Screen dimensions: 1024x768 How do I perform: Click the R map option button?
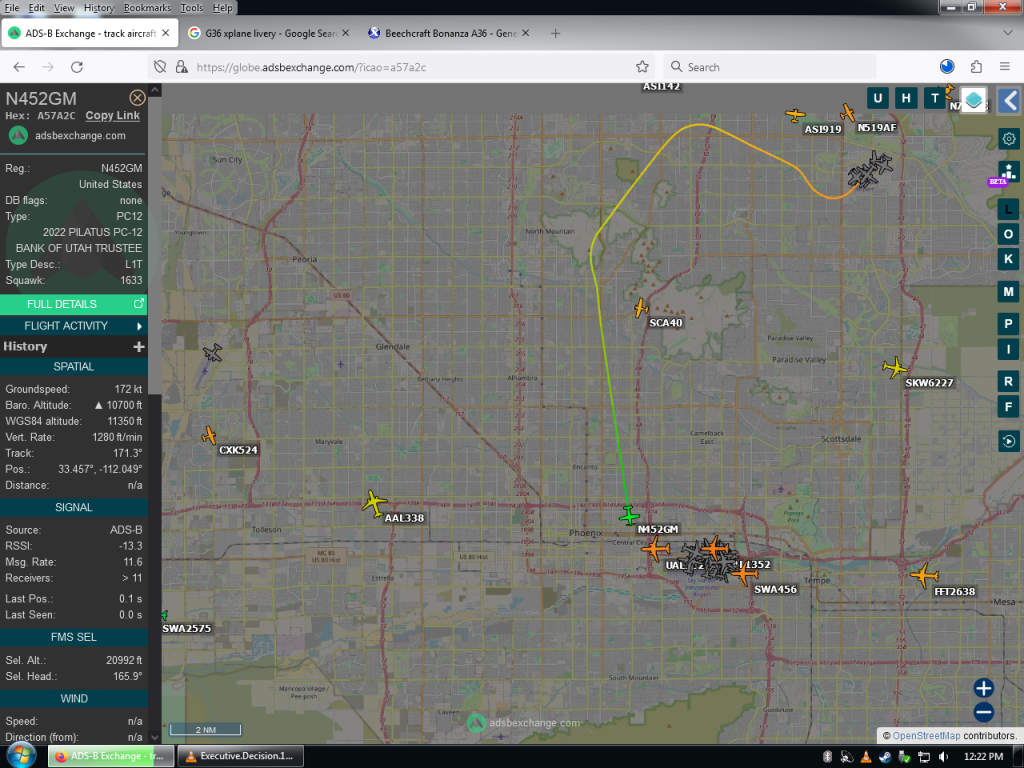coord(1008,381)
